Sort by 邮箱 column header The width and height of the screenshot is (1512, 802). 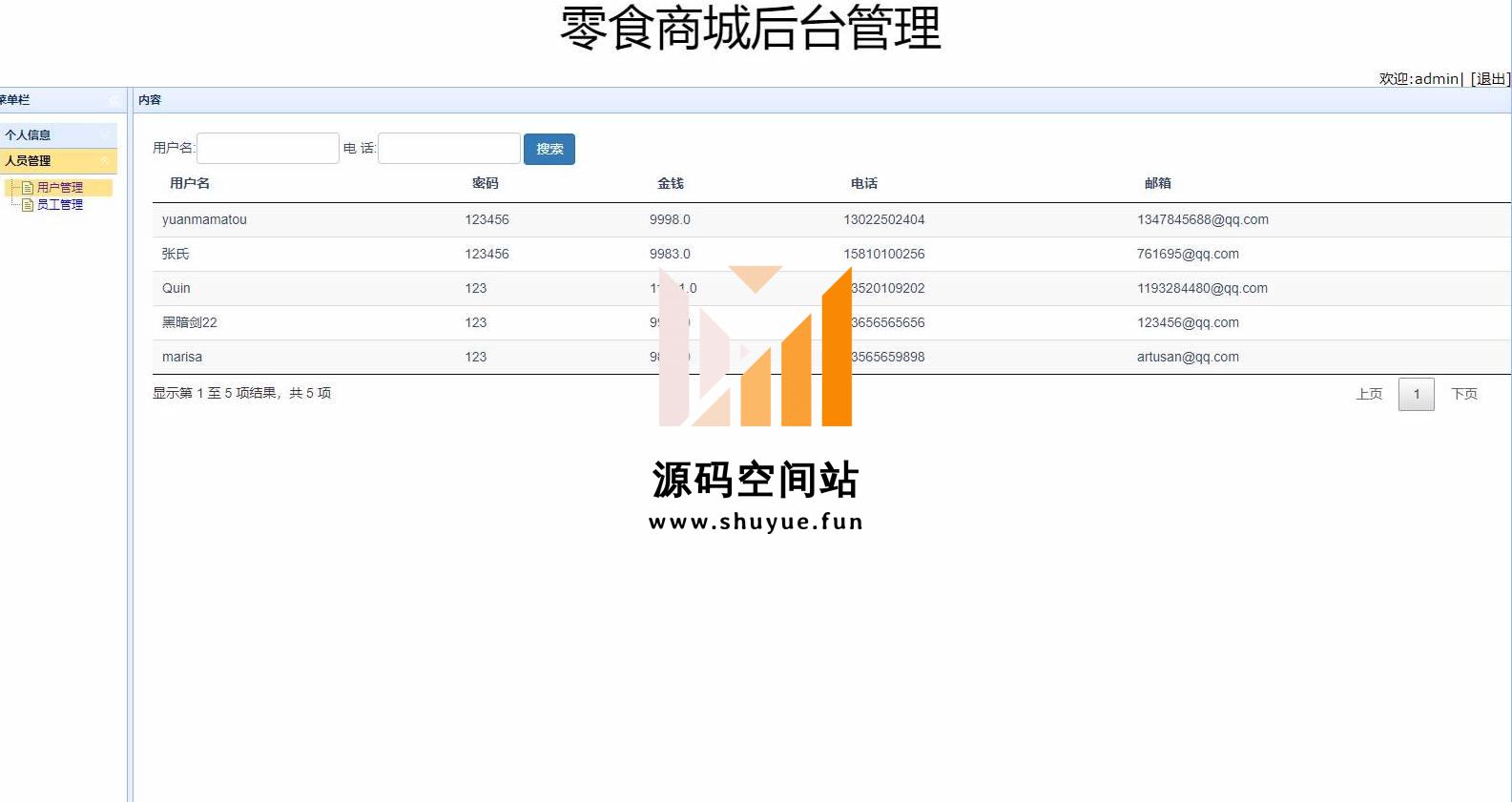pos(1158,183)
